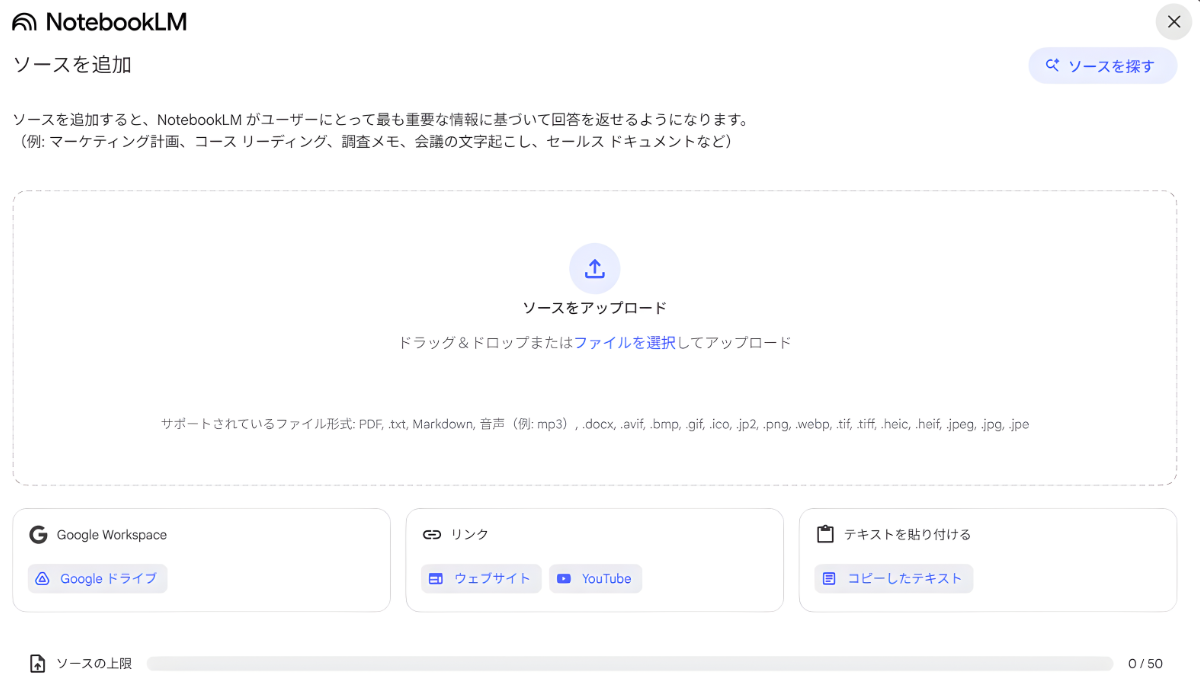This screenshot has height=675, width=1200.
Task: Click the document lines icon in コピーしたテキスト
Action: click(x=829, y=578)
